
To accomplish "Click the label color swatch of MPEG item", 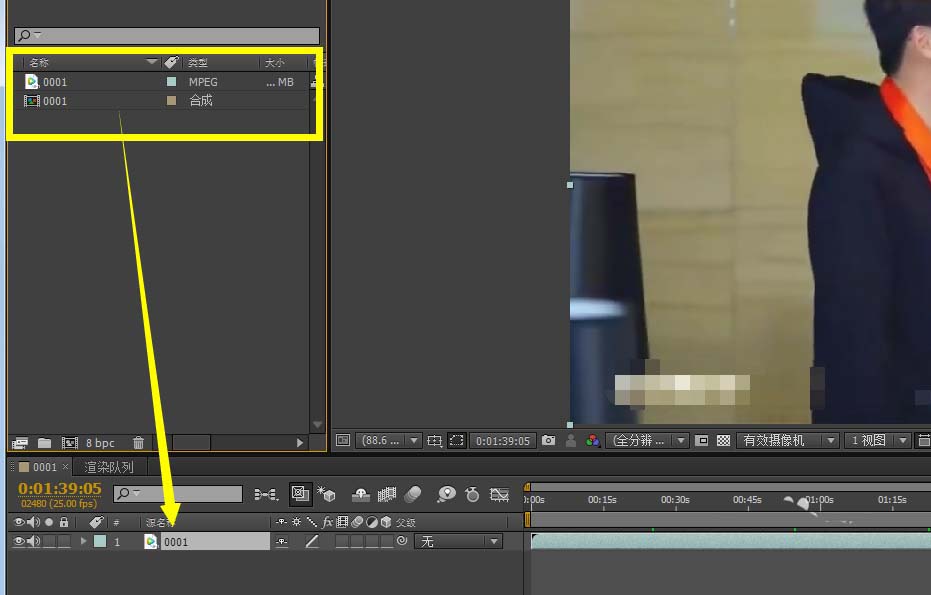I will (x=172, y=82).
